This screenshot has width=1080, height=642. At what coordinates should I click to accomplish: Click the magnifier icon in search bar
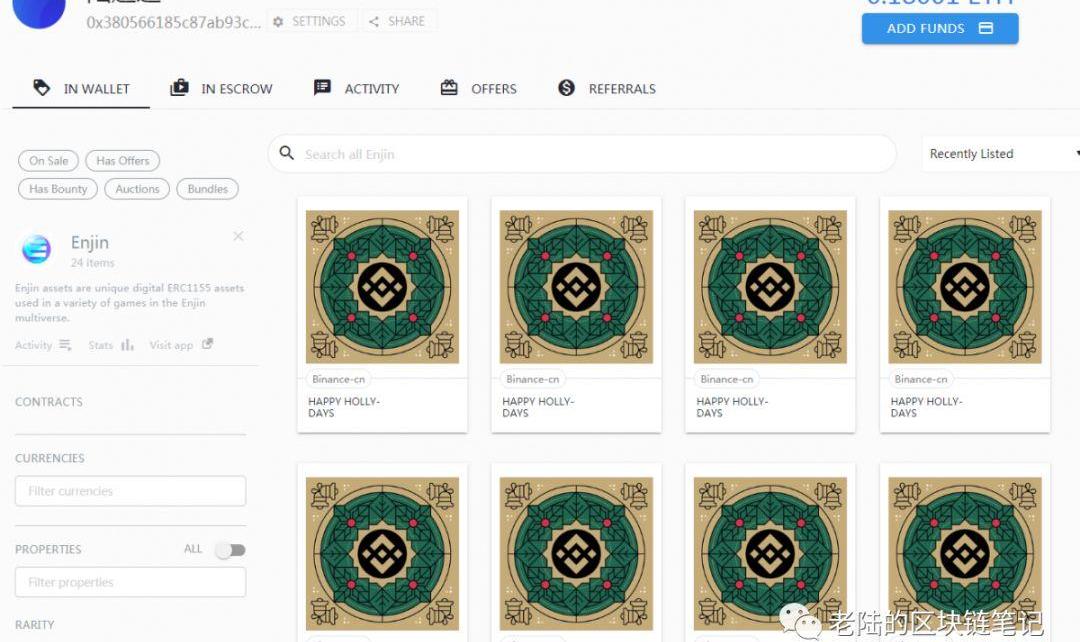[287, 153]
